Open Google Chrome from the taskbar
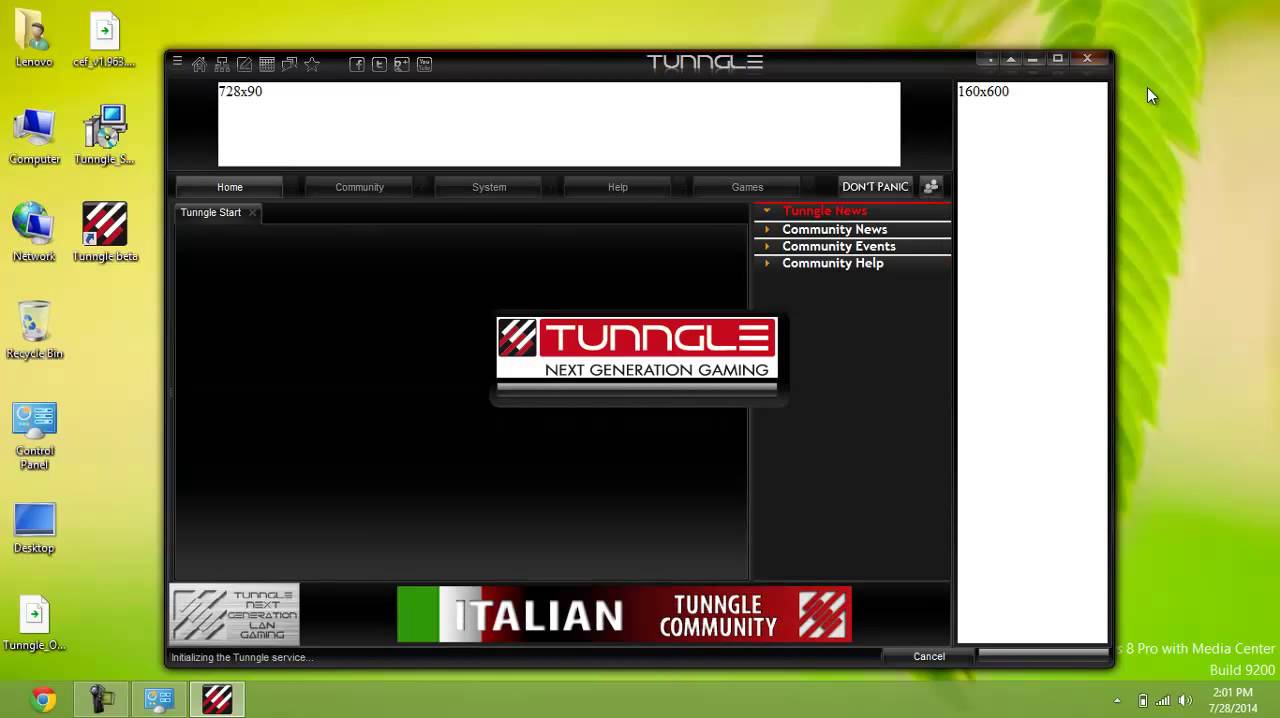Image resolution: width=1280 pixels, height=718 pixels. [x=43, y=700]
